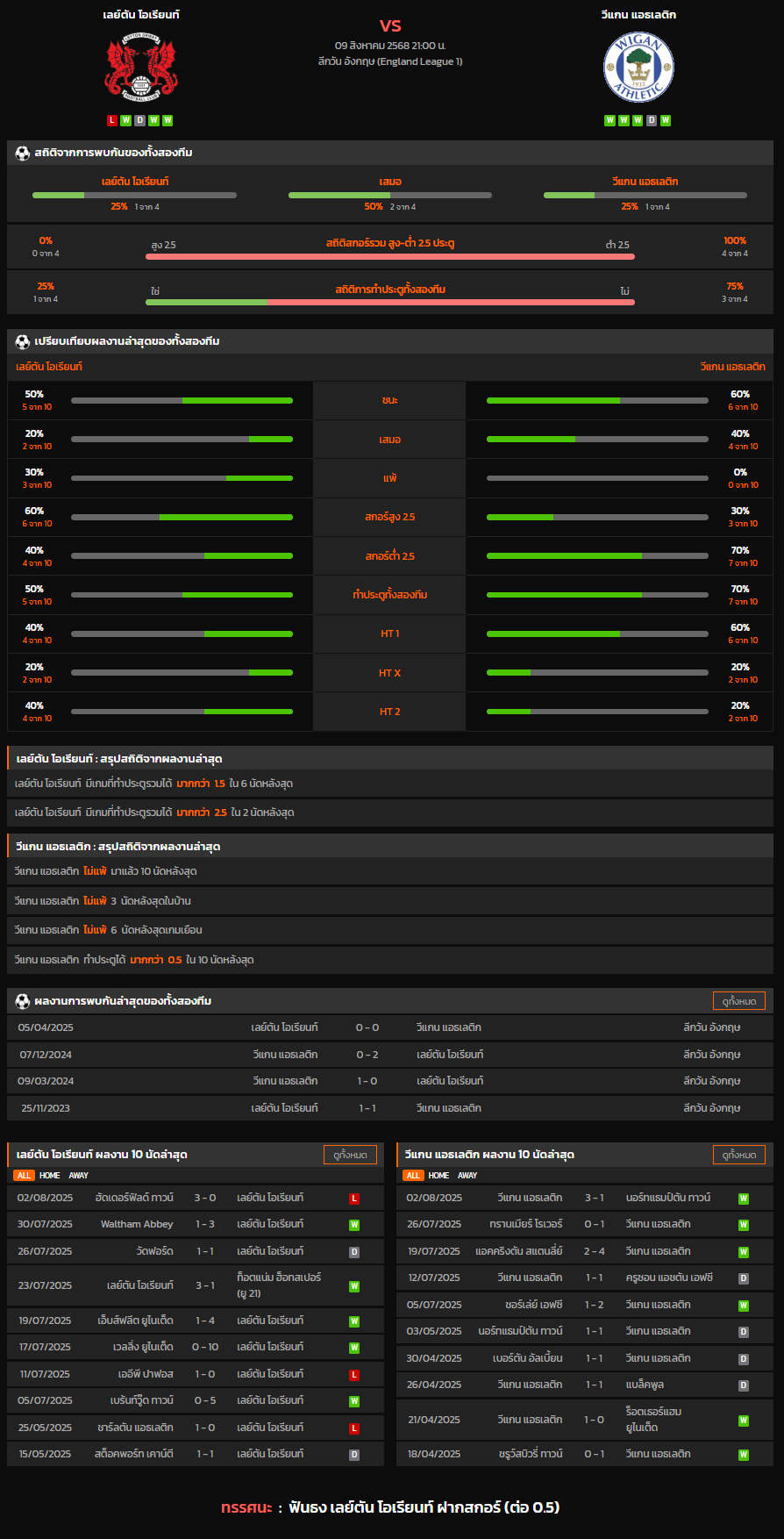Viewport: 784px width, 1539px height.
Task: Click the head-to-head row dated 25/11/2023
Action: pos(390,1108)
